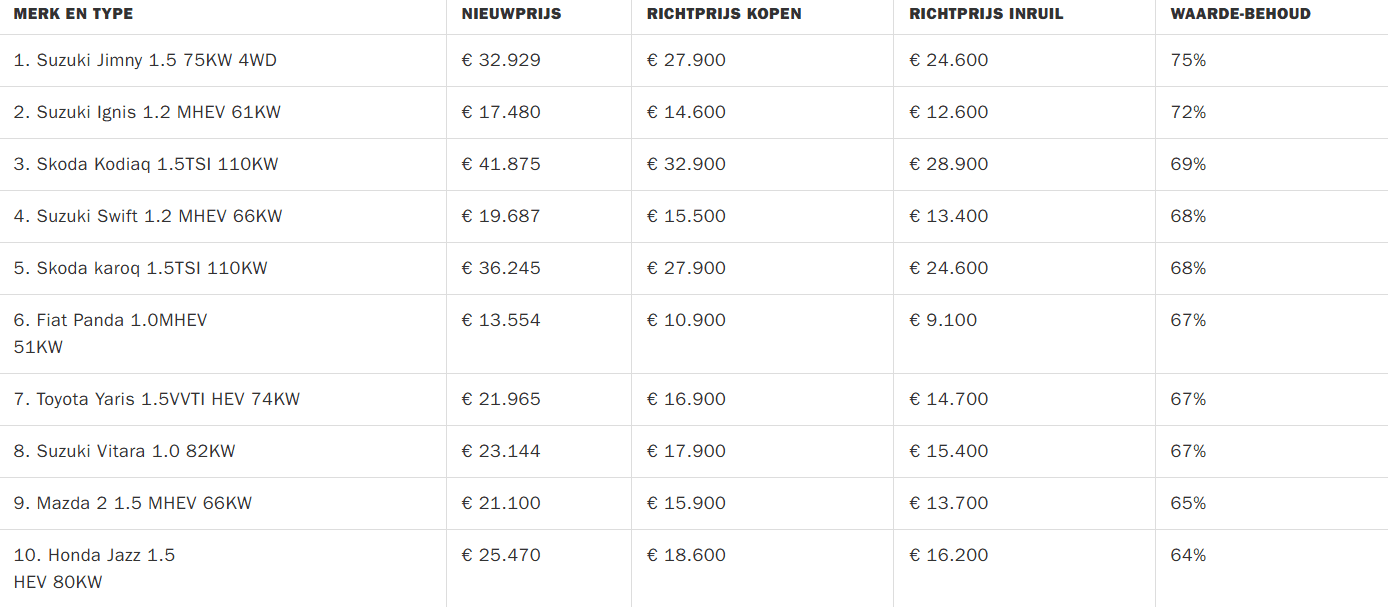Click the MERK EN TYPE column header
Viewport: 1388px width, 607px height.
pos(73,14)
